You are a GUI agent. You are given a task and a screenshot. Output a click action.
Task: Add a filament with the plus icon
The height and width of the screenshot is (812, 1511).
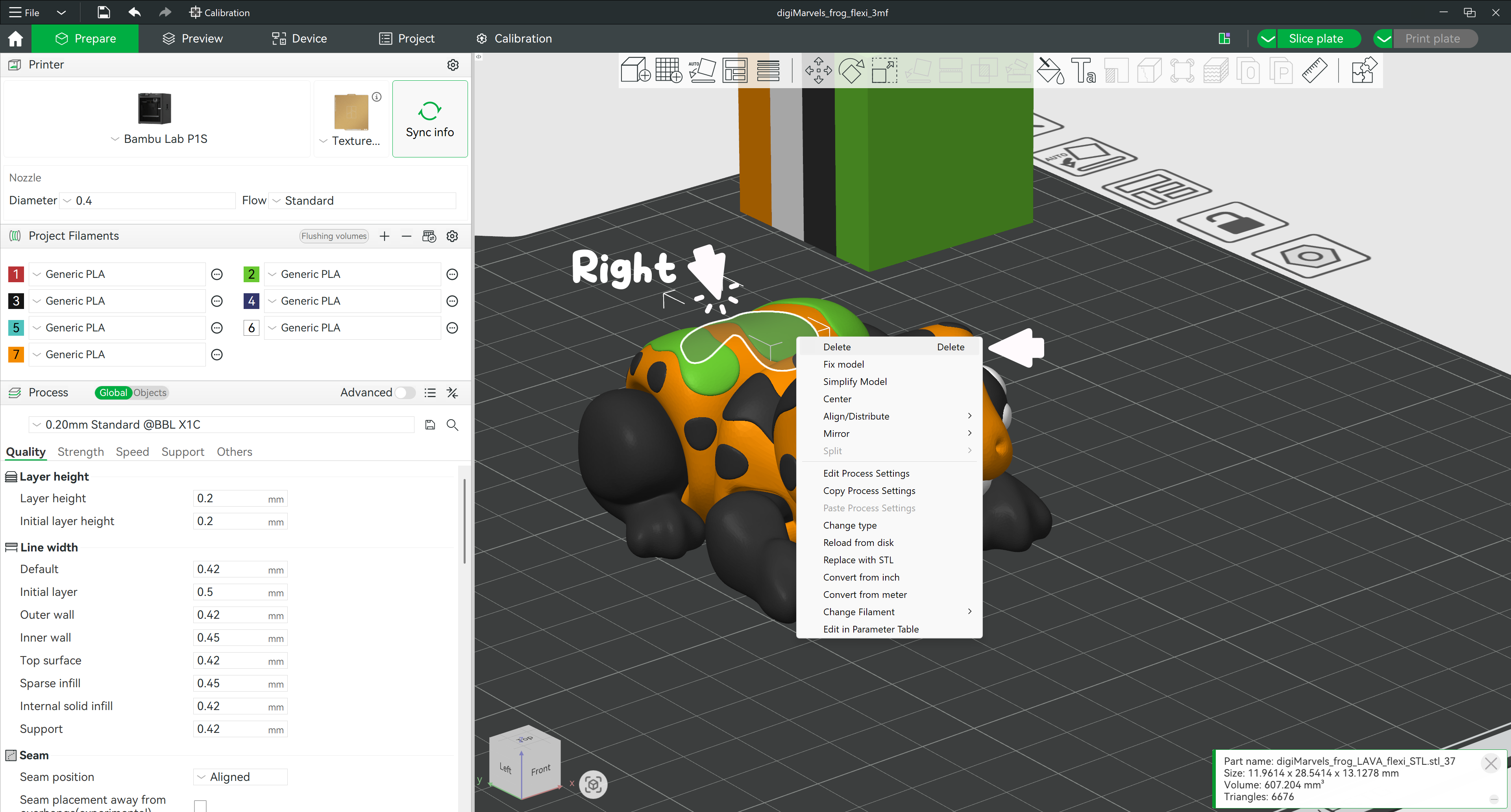click(384, 236)
